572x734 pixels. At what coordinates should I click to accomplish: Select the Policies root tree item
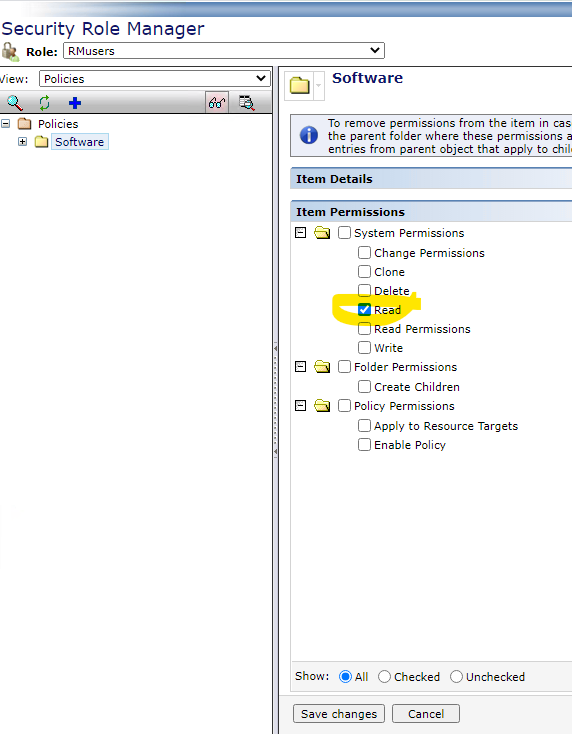coord(58,124)
